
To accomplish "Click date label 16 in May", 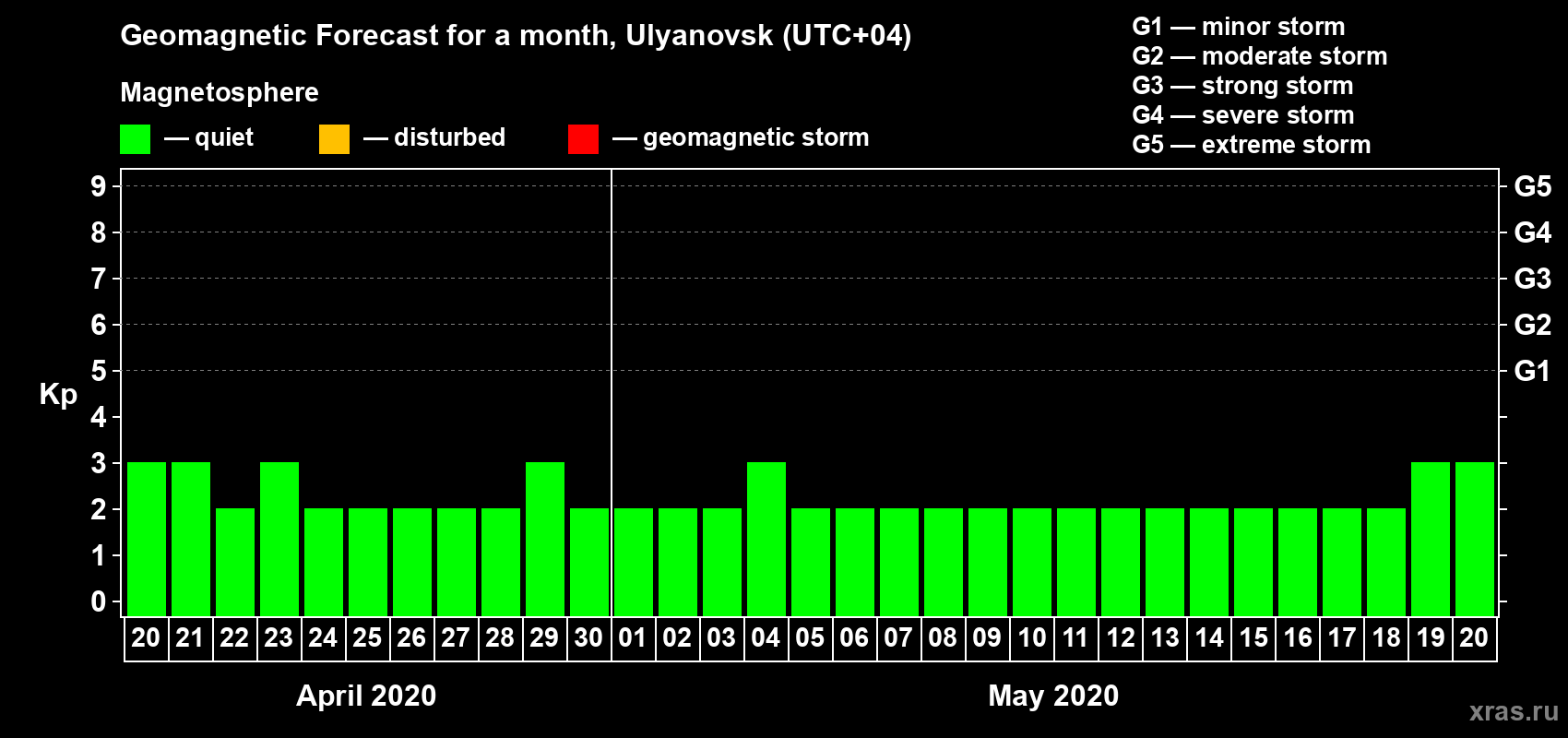I will click(1298, 637).
